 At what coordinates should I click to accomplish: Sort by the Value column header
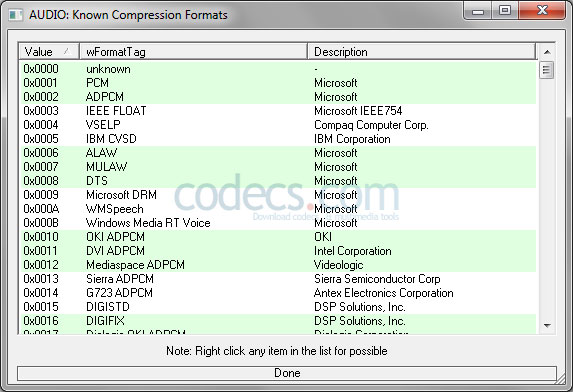pyautogui.click(x=49, y=52)
